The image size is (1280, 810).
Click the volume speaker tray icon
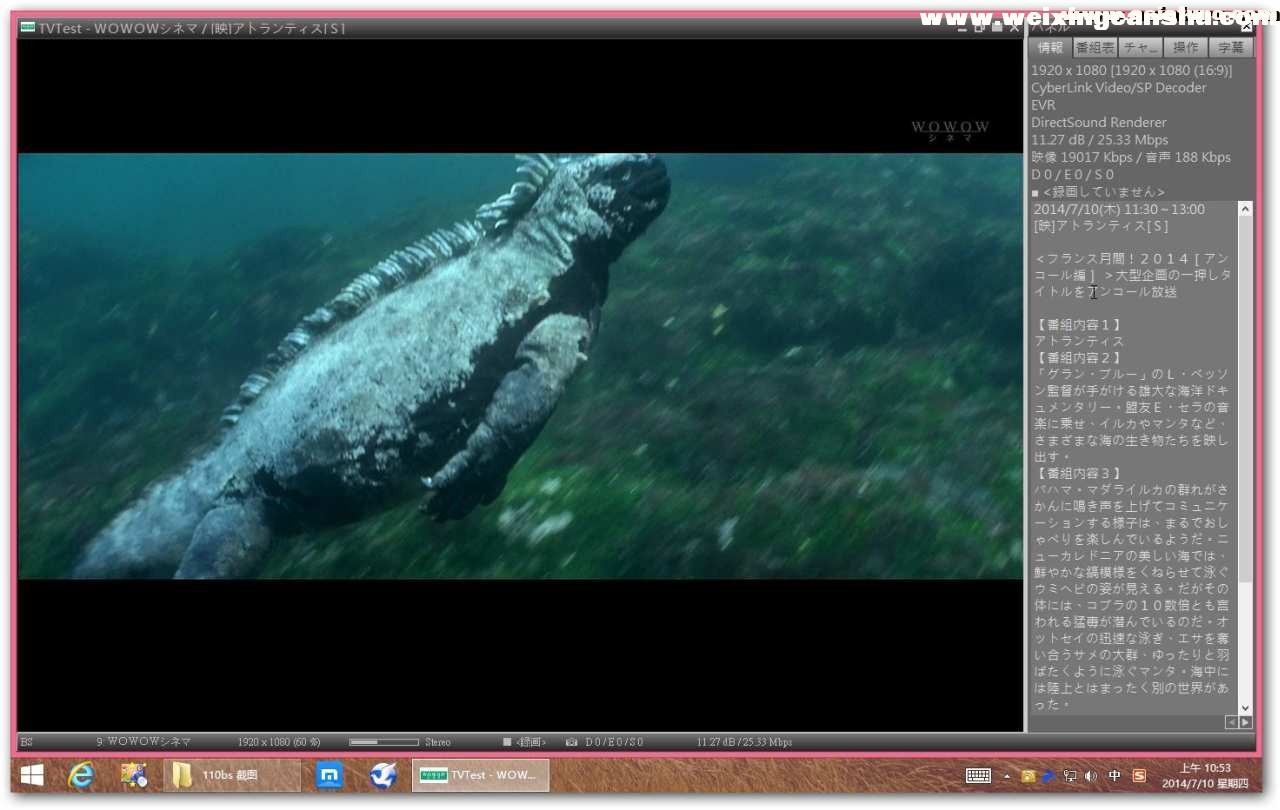[x=1090, y=775]
